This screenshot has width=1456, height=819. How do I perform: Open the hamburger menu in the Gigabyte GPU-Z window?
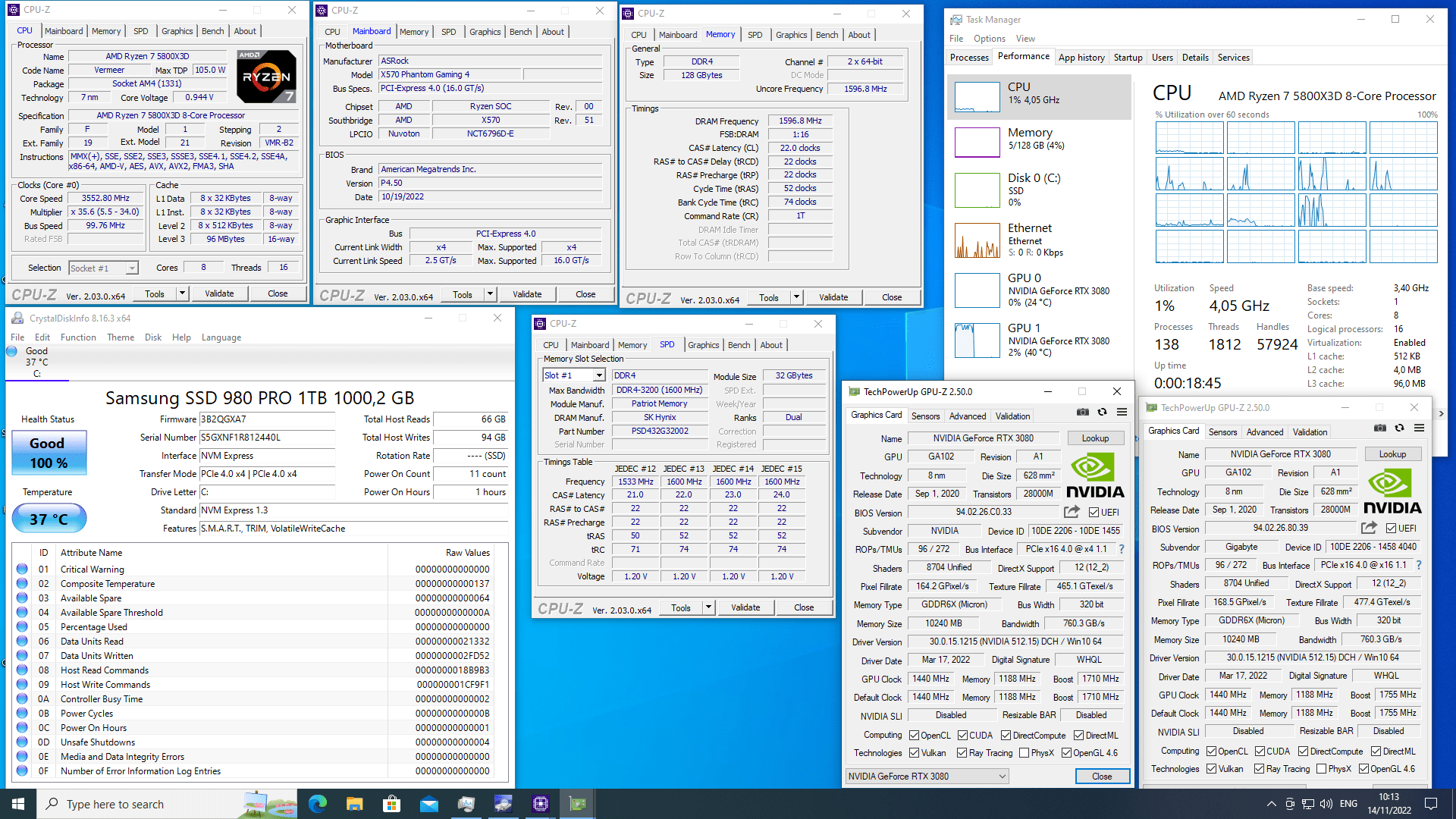(1419, 428)
